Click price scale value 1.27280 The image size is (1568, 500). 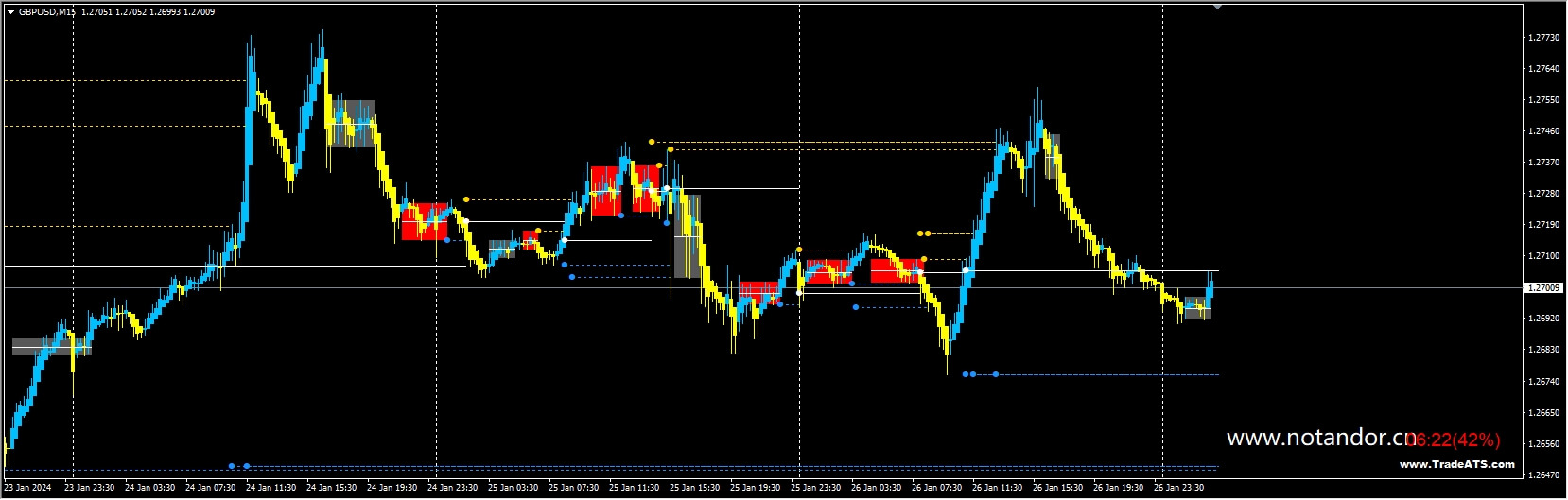(x=1544, y=194)
